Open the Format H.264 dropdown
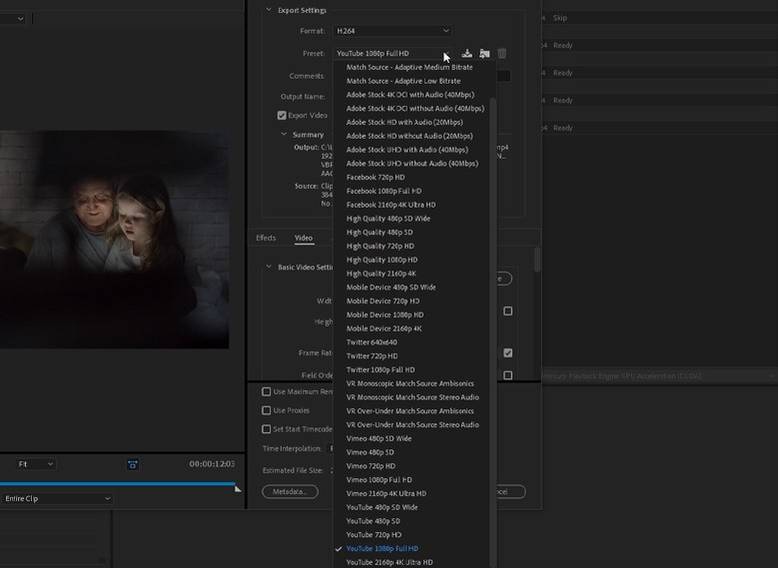 pyautogui.click(x=392, y=31)
